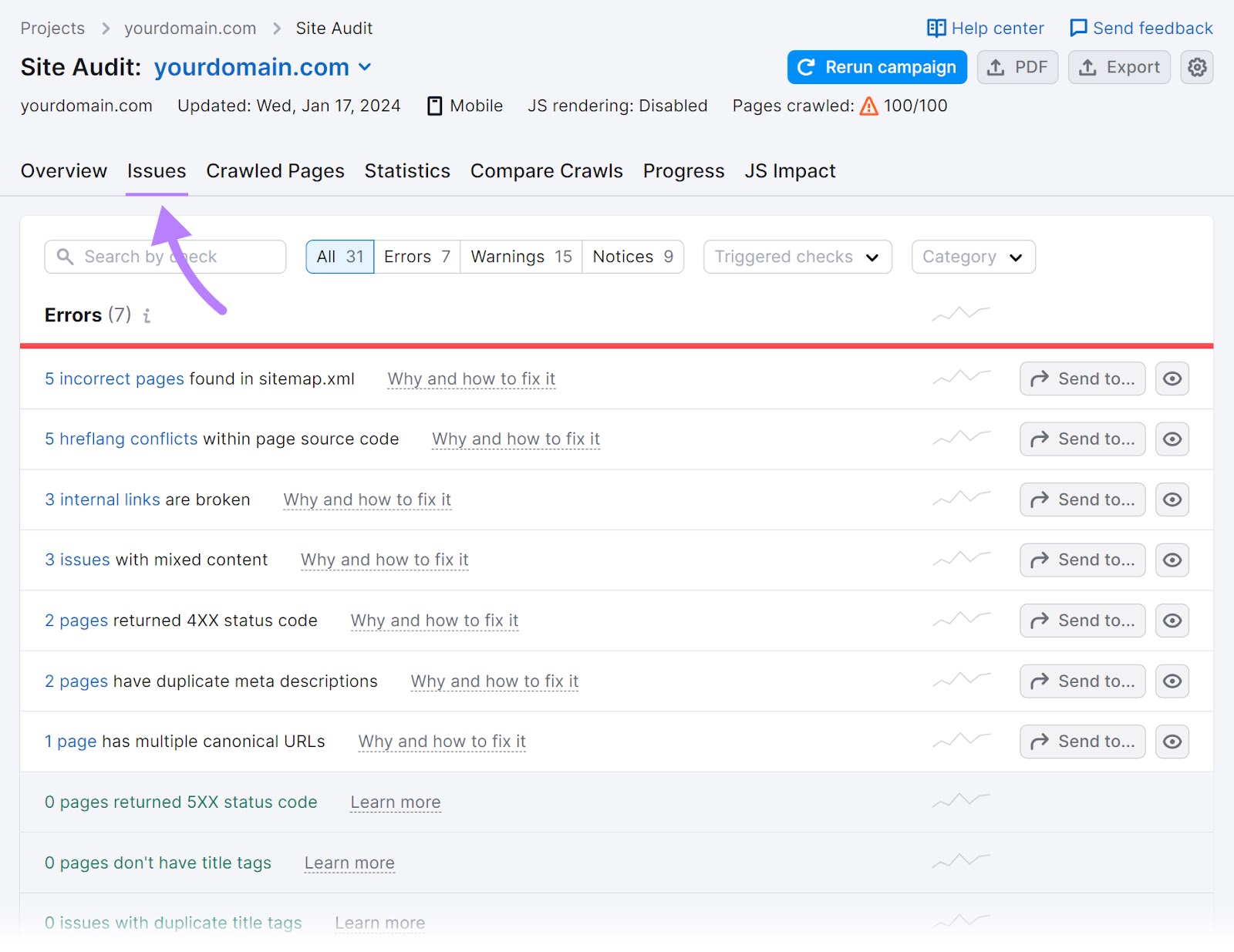This screenshot has height=952, width=1234.
Task: Open the Category dropdown
Action: coord(973,256)
